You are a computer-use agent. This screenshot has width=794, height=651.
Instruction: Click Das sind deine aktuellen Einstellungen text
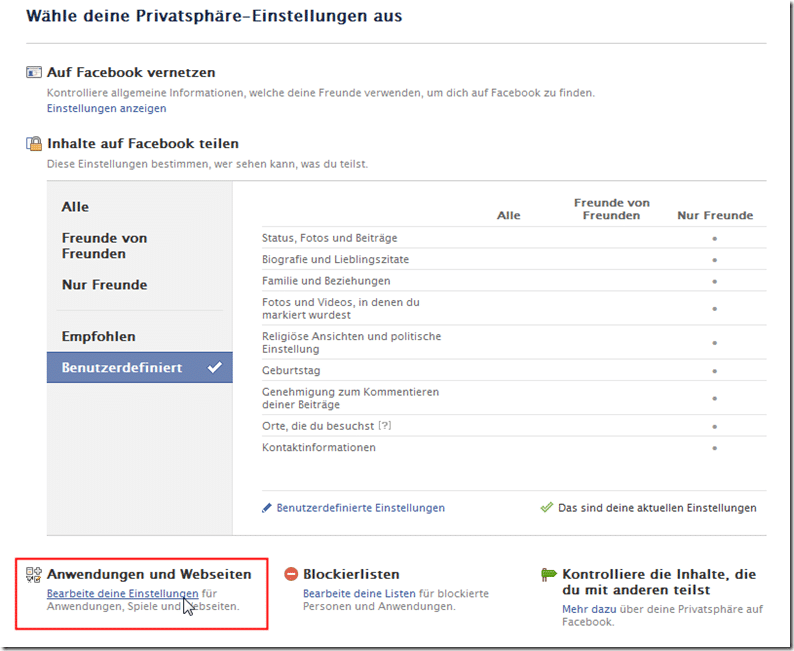click(x=657, y=508)
